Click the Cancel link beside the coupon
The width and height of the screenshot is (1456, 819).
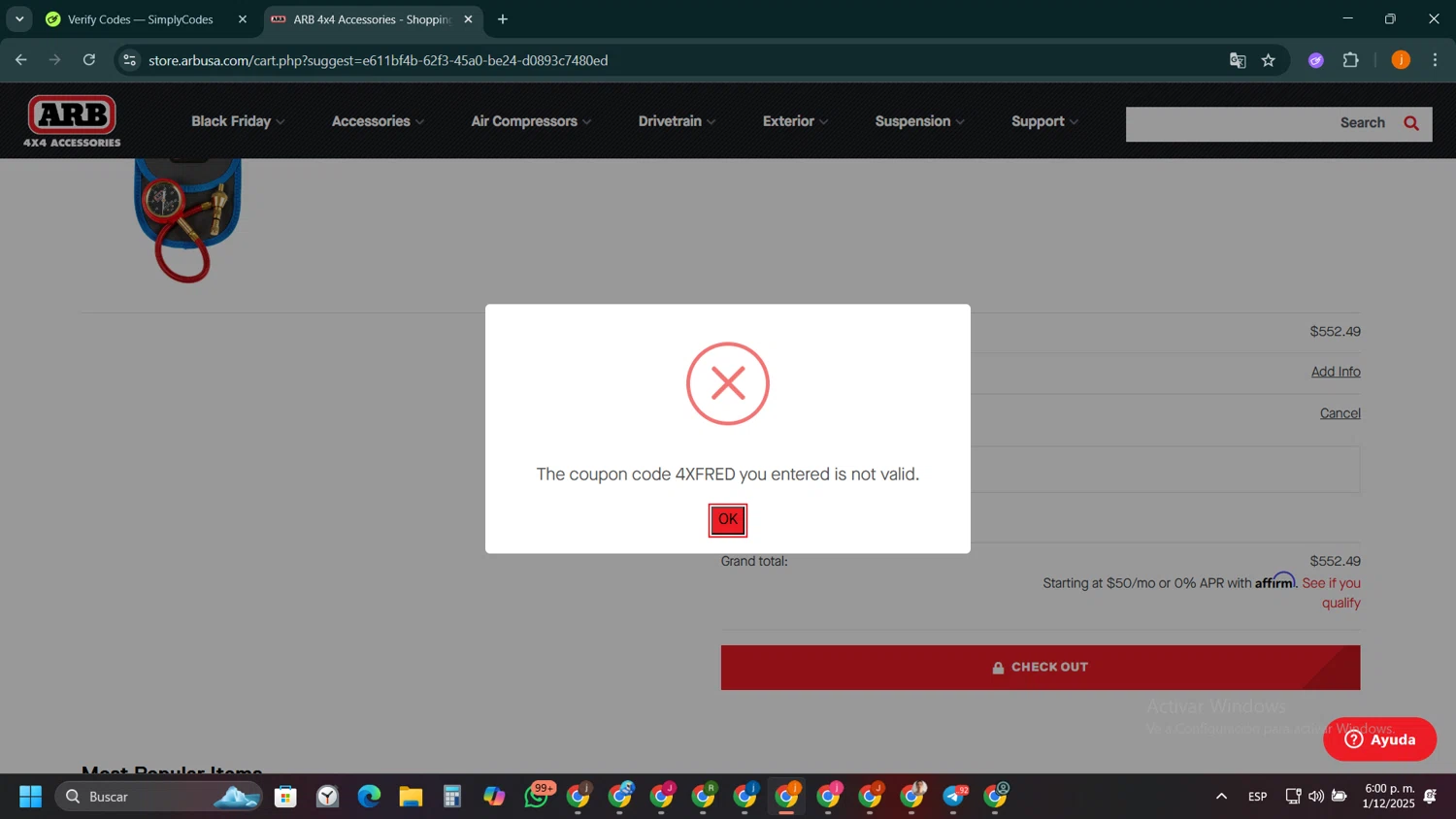(x=1340, y=413)
